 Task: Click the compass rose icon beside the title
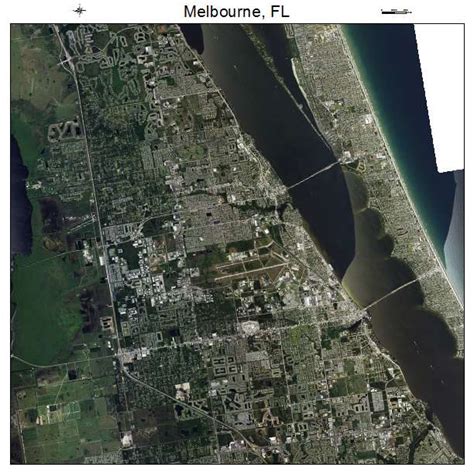click(x=79, y=11)
